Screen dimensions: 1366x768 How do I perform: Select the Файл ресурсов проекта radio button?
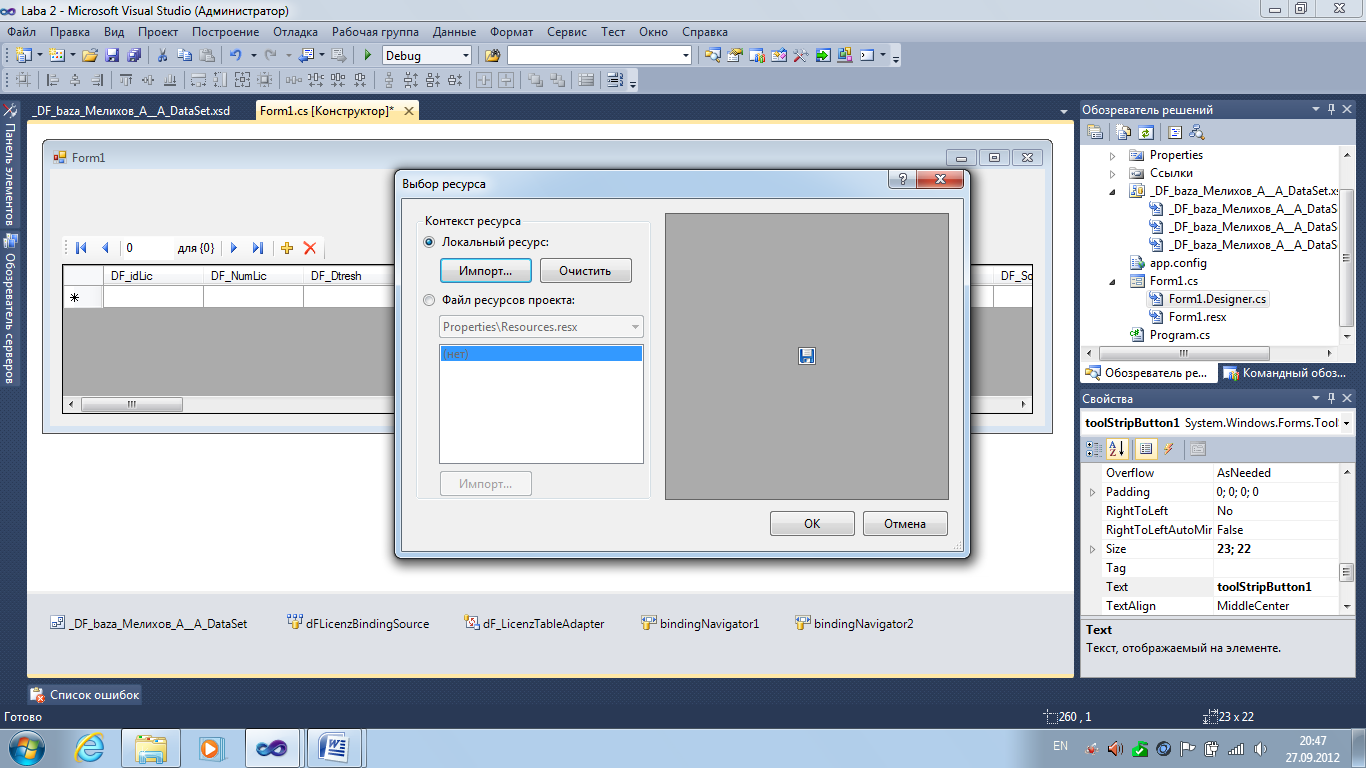click(430, 300)
